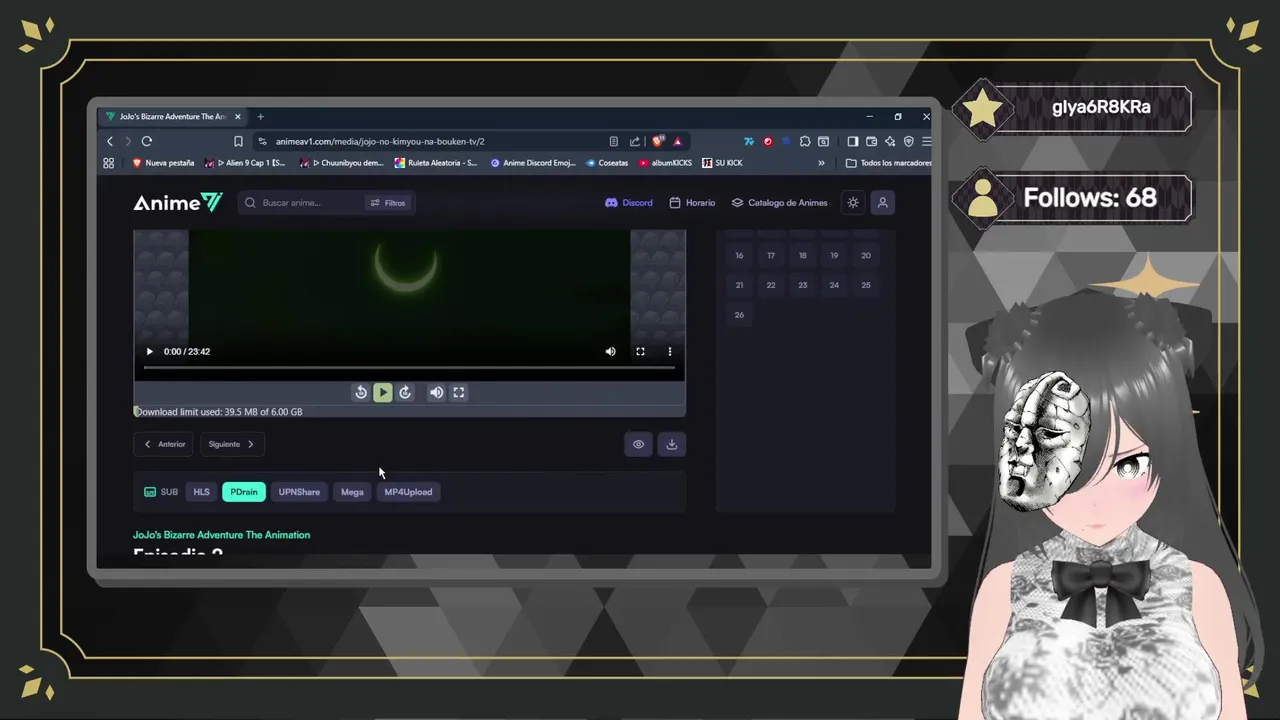Open the video player three-dot options menu
The image size is (1280, 720).
[x=670, y=351]
